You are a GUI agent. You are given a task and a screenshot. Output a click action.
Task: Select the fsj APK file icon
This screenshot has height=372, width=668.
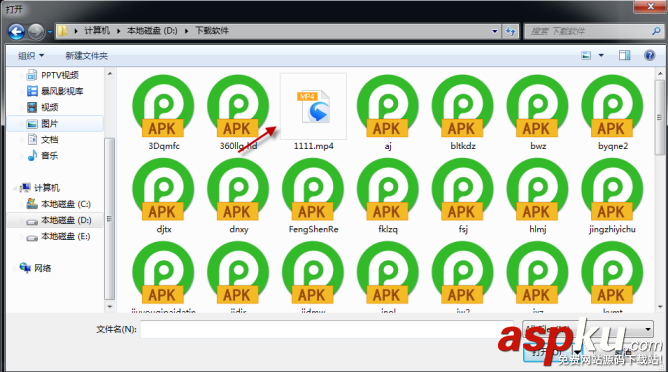[463, 189]
